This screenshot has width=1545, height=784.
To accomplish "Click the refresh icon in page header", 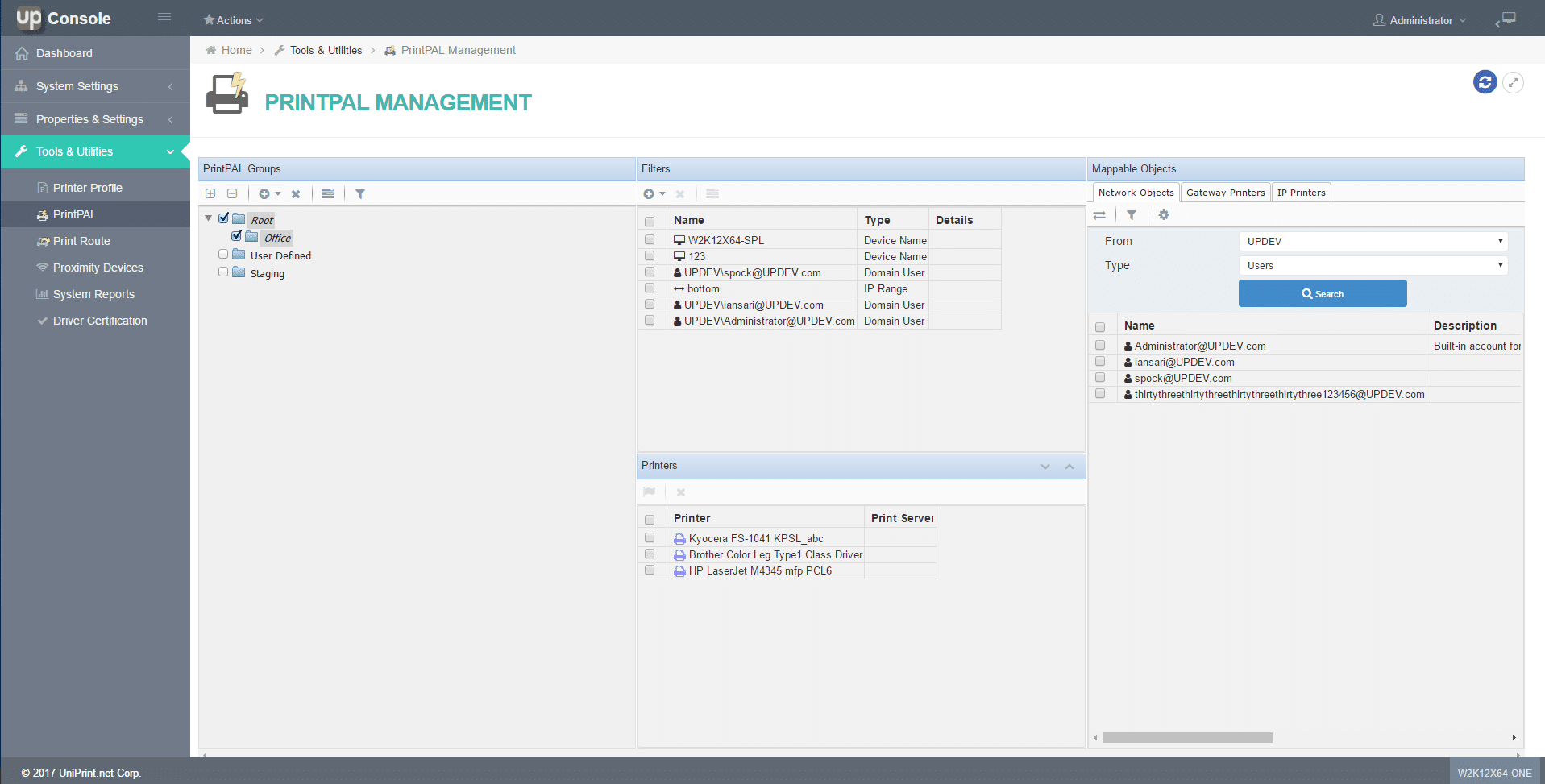I will [x=1485, y=82].
